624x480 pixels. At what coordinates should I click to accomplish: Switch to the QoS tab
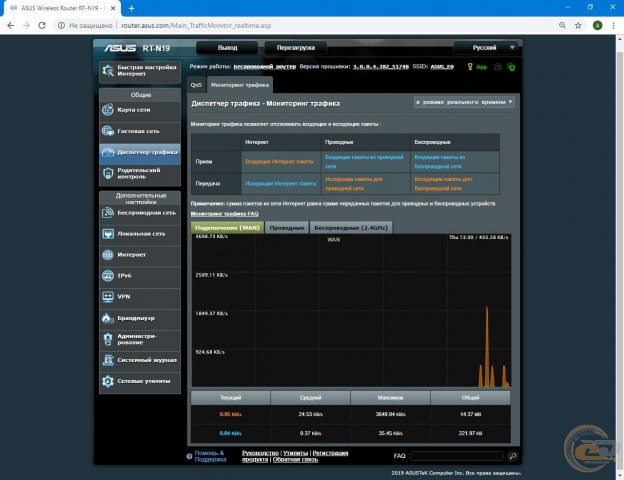(196, 85)
